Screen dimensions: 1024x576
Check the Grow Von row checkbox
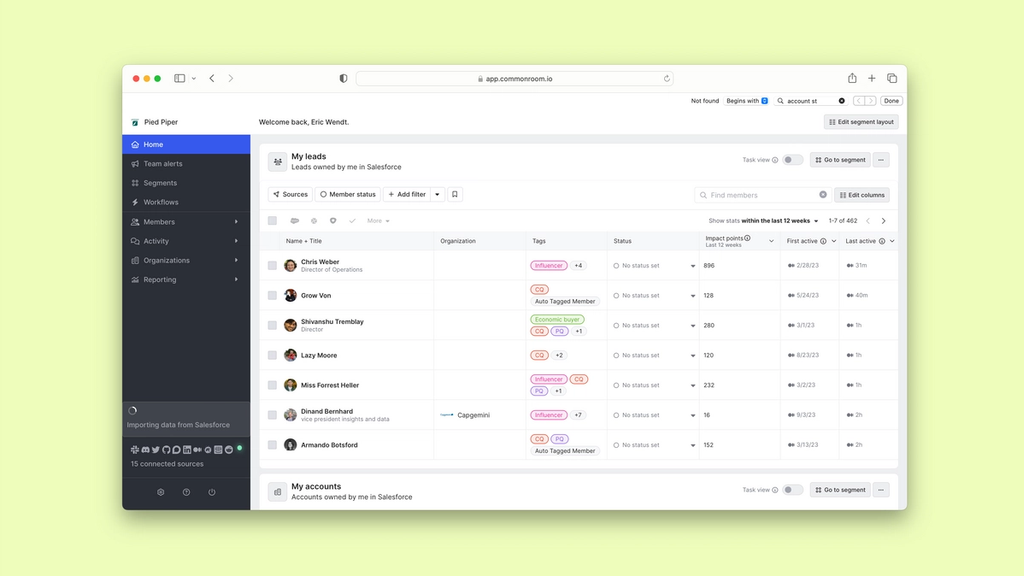272,295
